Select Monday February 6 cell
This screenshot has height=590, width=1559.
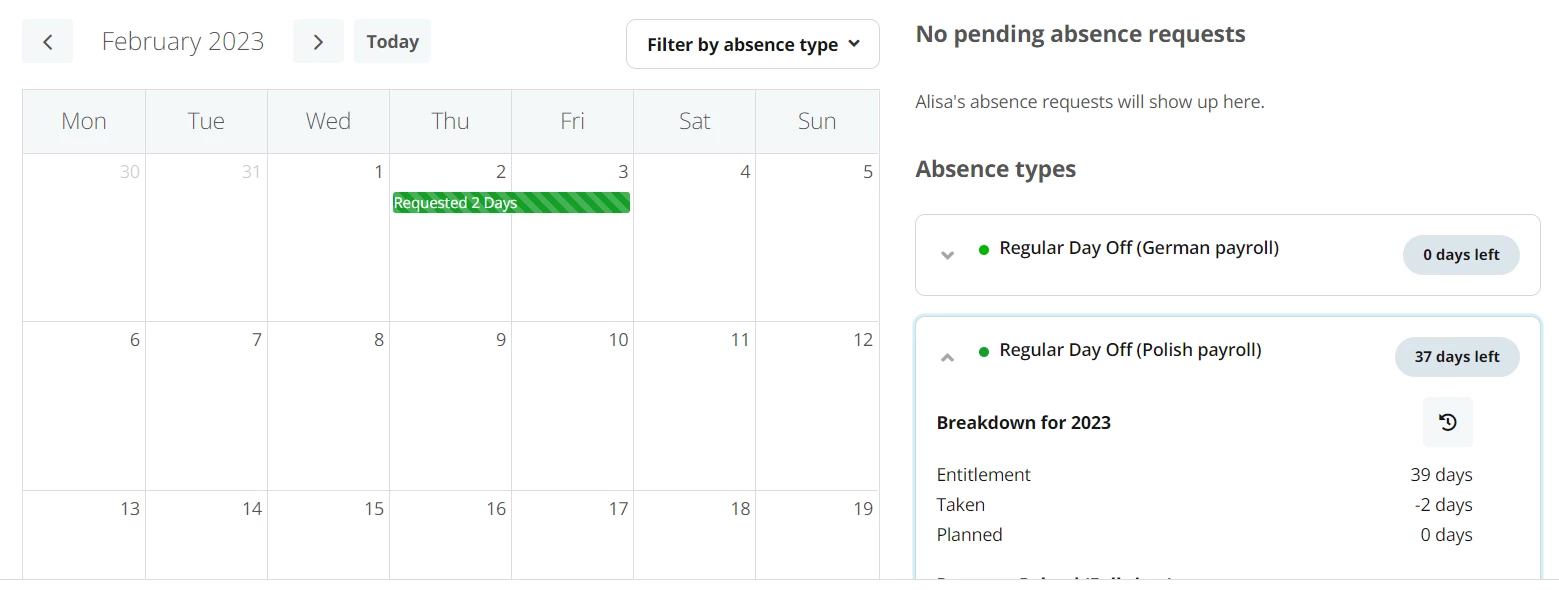click(84, 406)
